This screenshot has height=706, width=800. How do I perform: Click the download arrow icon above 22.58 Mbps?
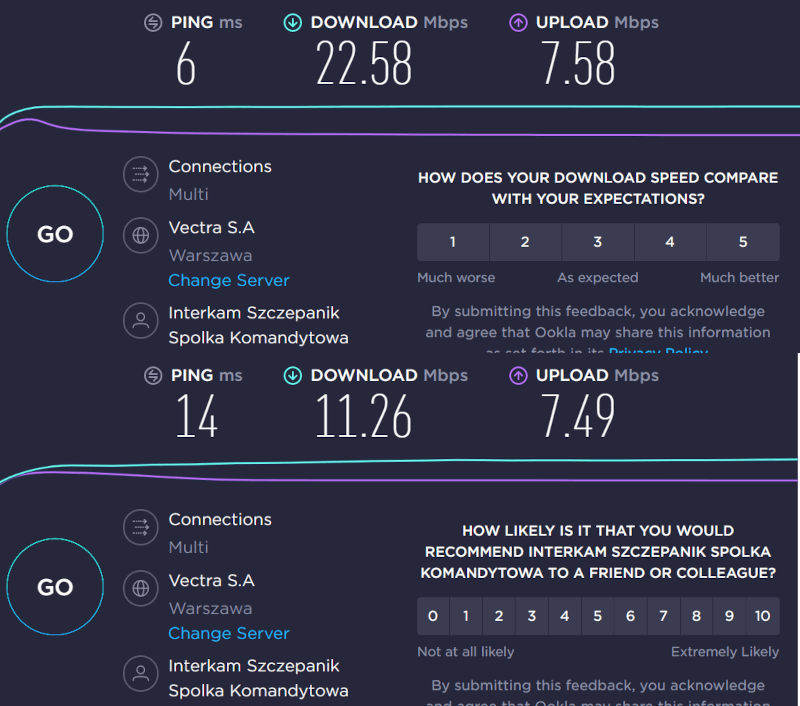(292, 22)
